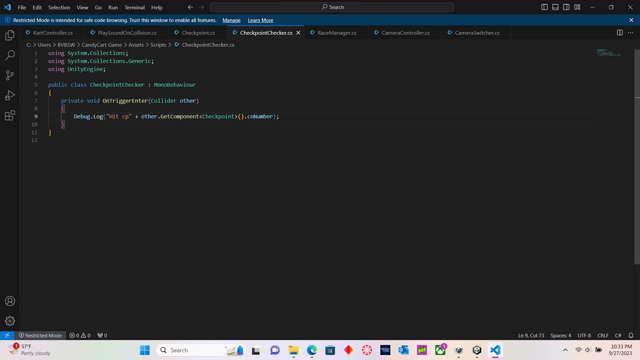
Task: Open the File menu
Action: click(x=22, y=7)
